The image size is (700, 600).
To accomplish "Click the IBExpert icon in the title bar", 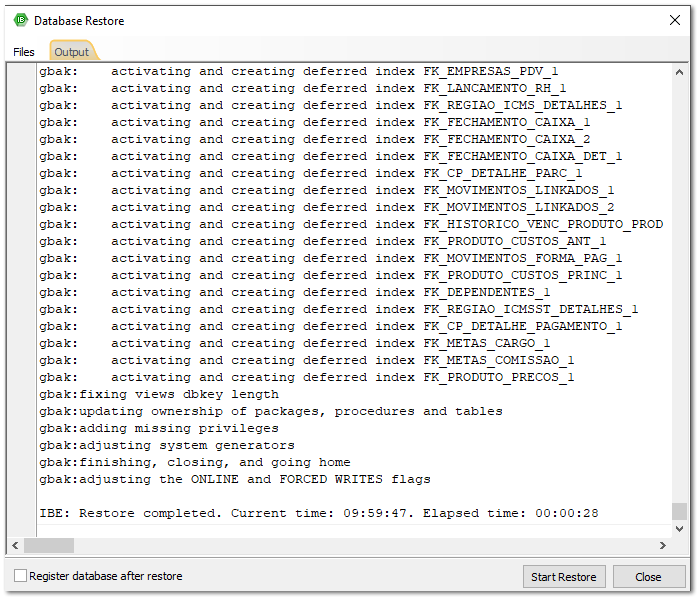I will 21,20.
